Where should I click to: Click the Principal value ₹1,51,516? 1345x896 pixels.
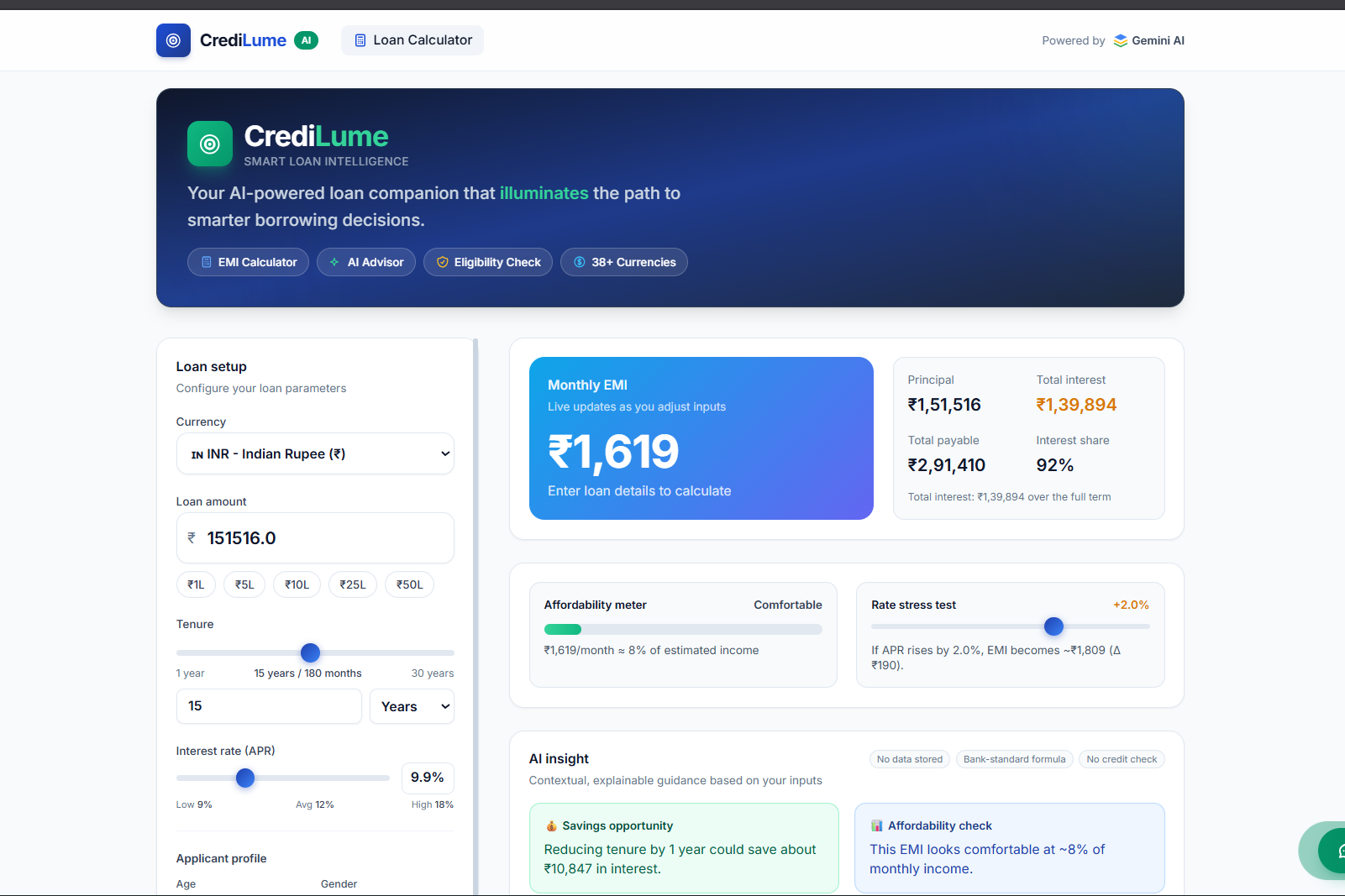(944, 405)
